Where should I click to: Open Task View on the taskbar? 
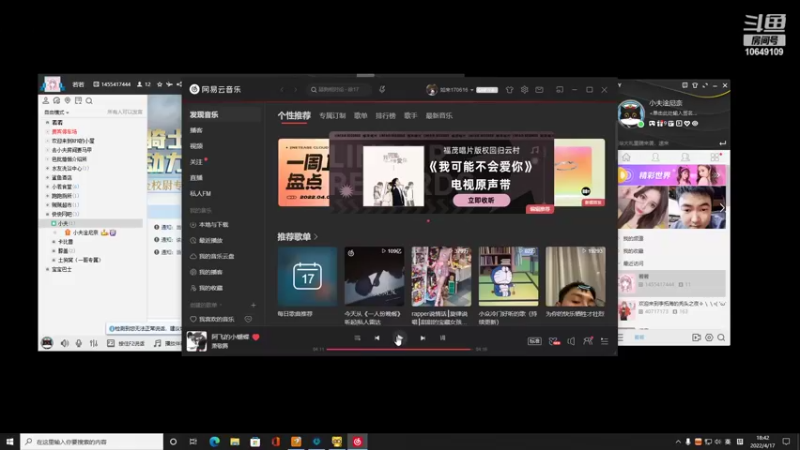[x=193, y=441]
